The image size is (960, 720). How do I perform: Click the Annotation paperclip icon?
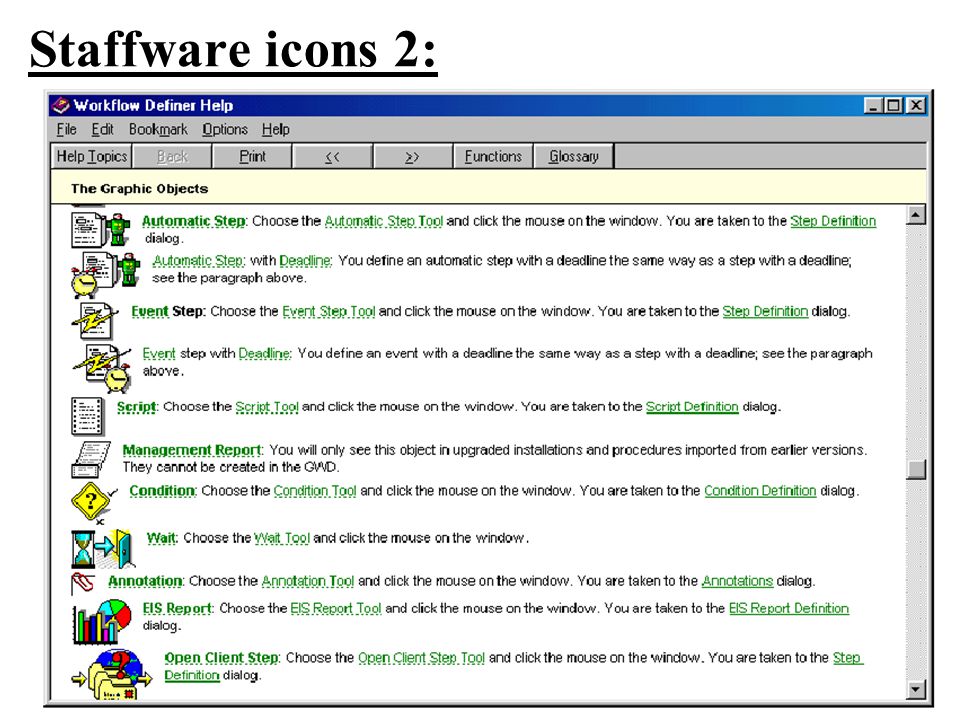[82, 582]
